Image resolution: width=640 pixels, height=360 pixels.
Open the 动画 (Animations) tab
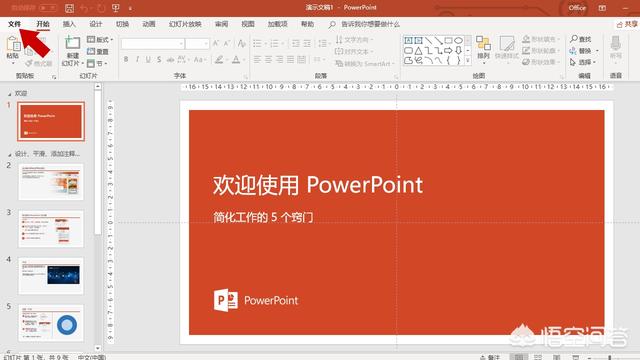pyautogui.click(x=149, y=24)
